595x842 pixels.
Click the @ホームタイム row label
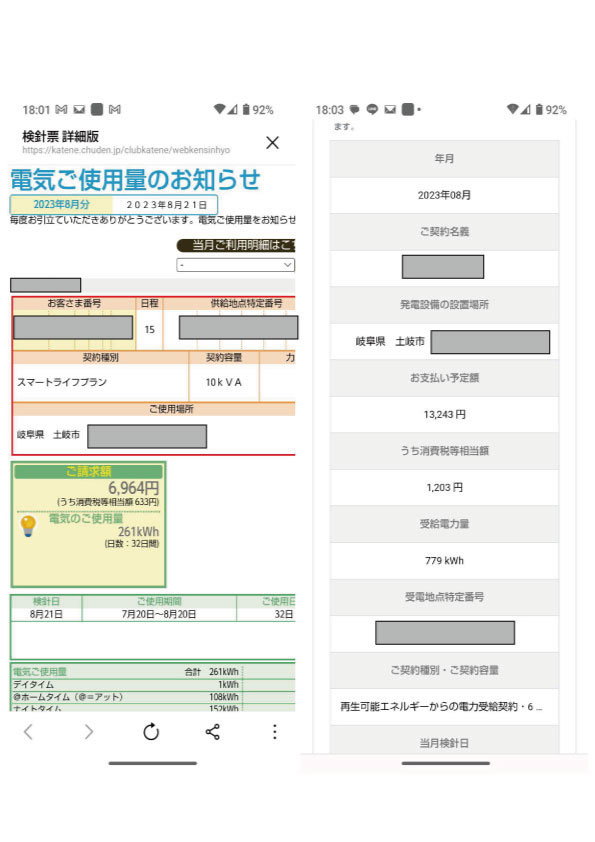click(x=68, y=697)
